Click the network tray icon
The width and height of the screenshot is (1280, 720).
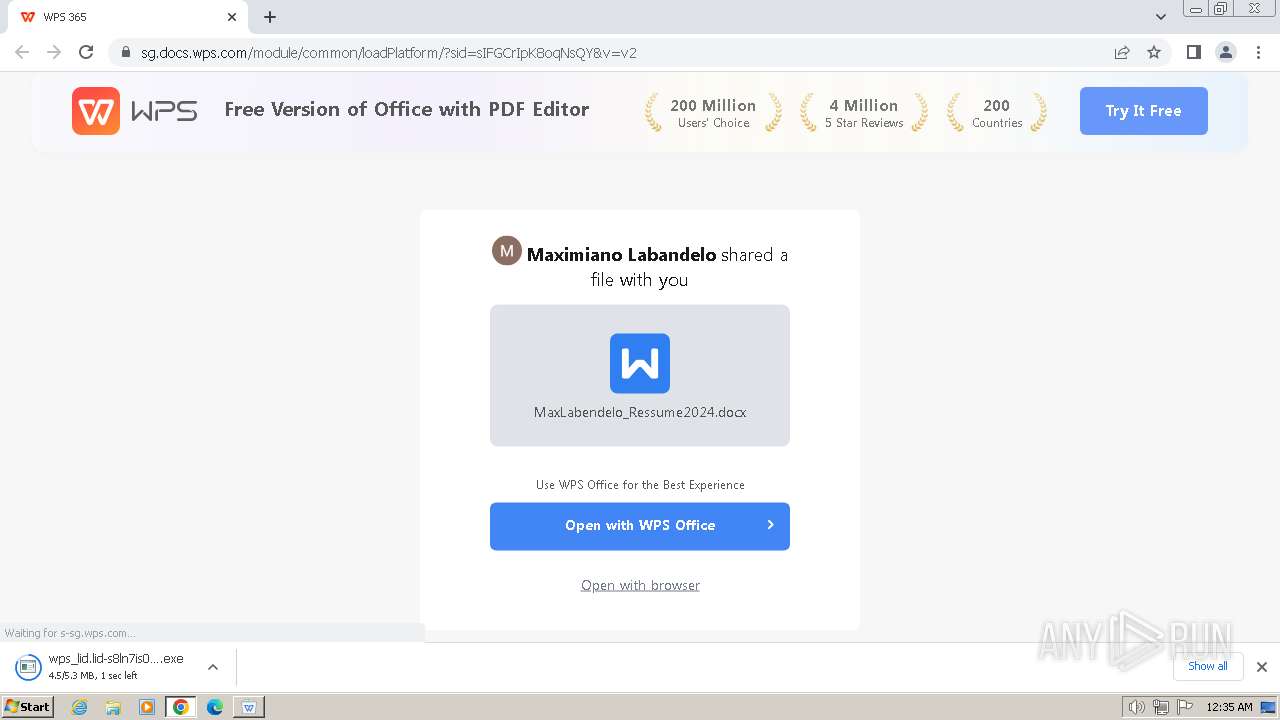1160,707
